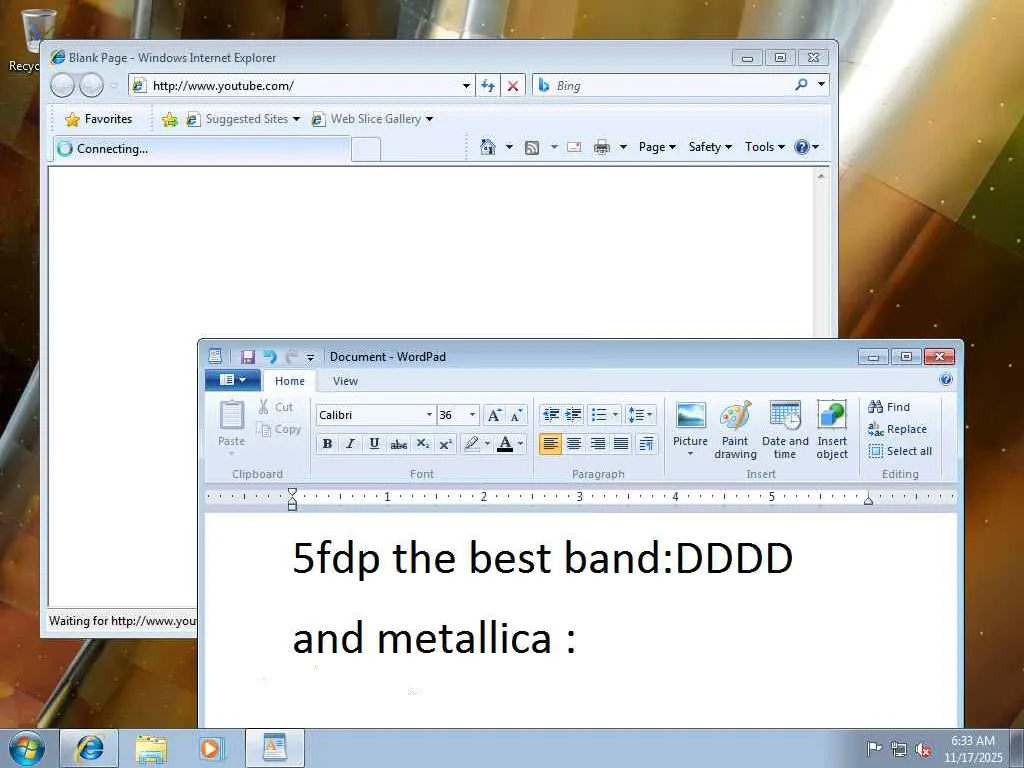
Task: Click the Grow font button
Action: [494, 415]
